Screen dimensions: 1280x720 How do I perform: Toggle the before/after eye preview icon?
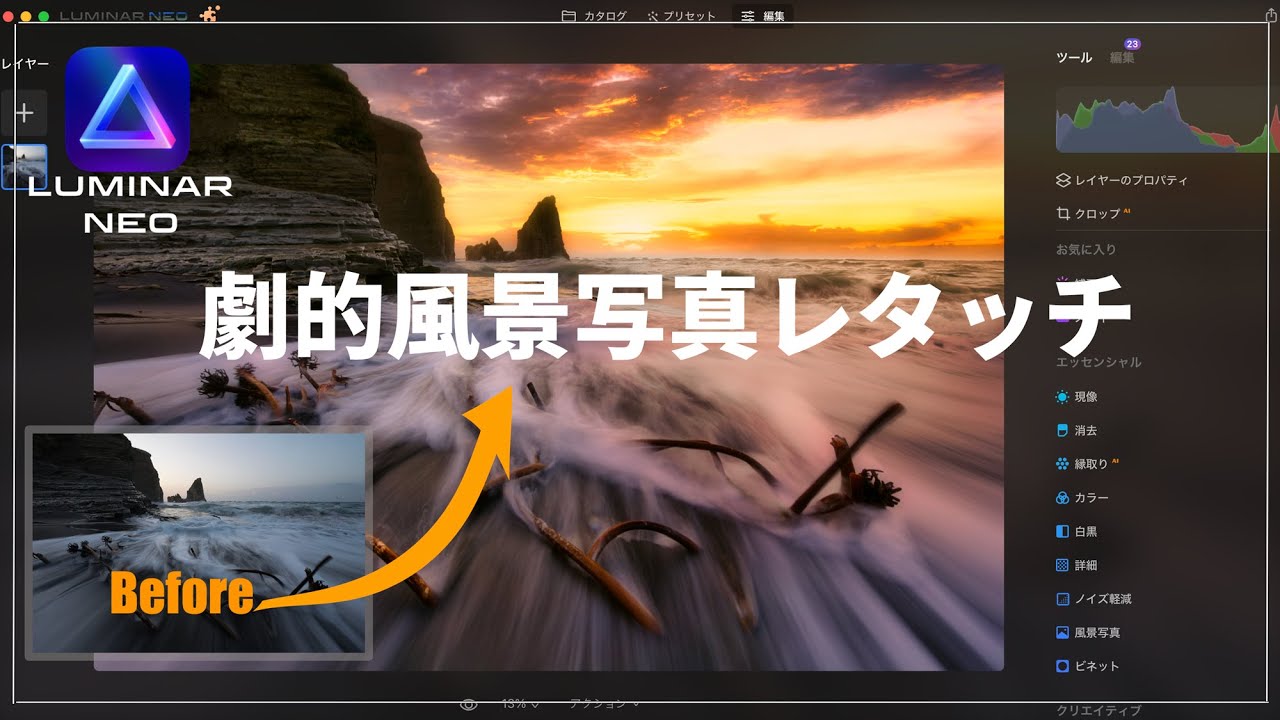pos(468,704)
